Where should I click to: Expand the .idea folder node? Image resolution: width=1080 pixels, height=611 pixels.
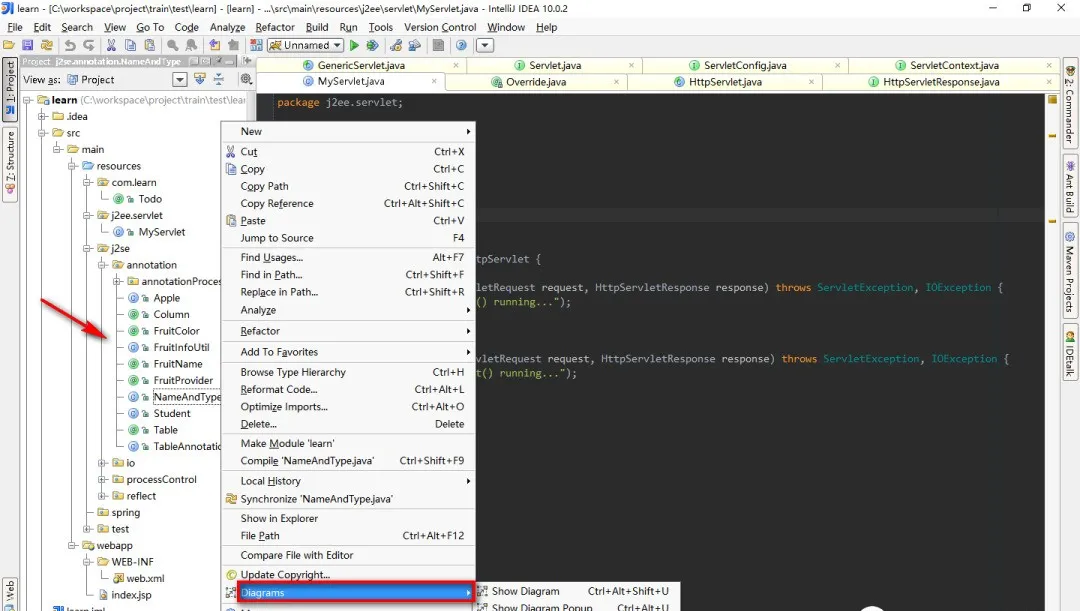(42, 117)
